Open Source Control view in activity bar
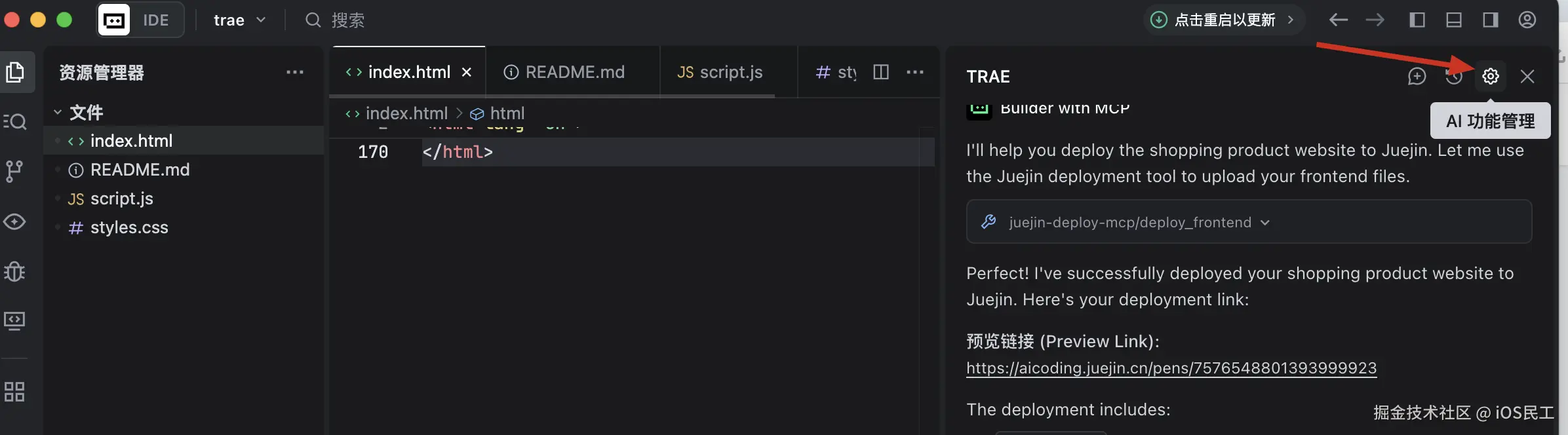 pos(14,172)
